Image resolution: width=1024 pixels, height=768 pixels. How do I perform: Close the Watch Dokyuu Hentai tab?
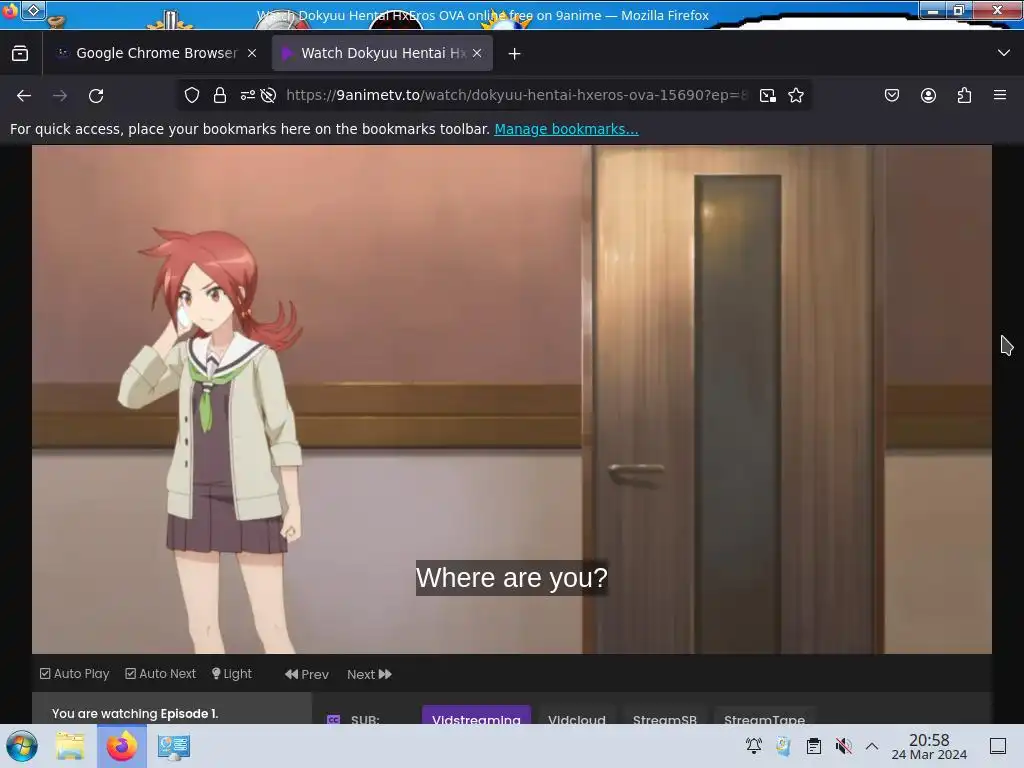point(477,54)
